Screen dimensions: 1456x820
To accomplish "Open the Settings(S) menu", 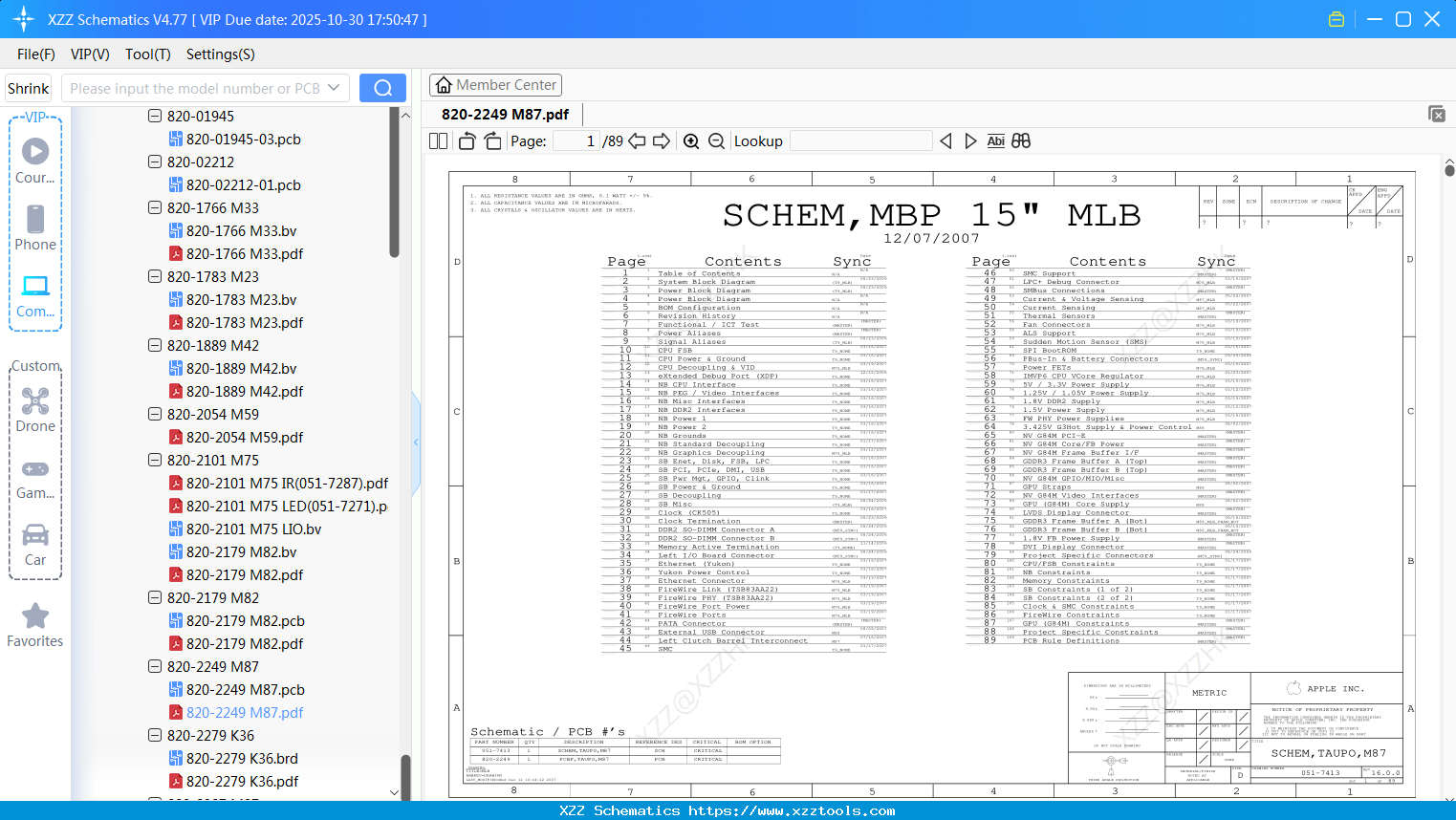I will [x=221, y=54].
